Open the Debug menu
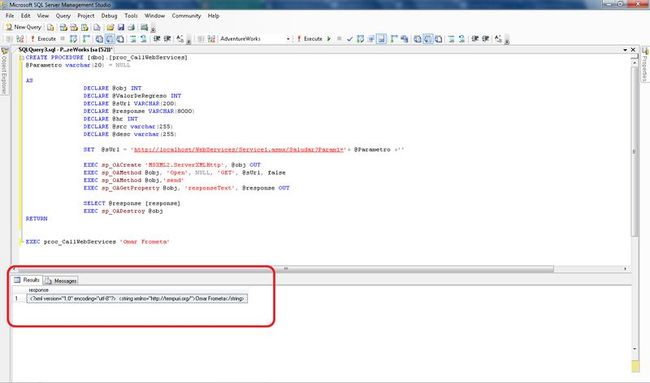The image size is (650, 383). coord(109,16)
